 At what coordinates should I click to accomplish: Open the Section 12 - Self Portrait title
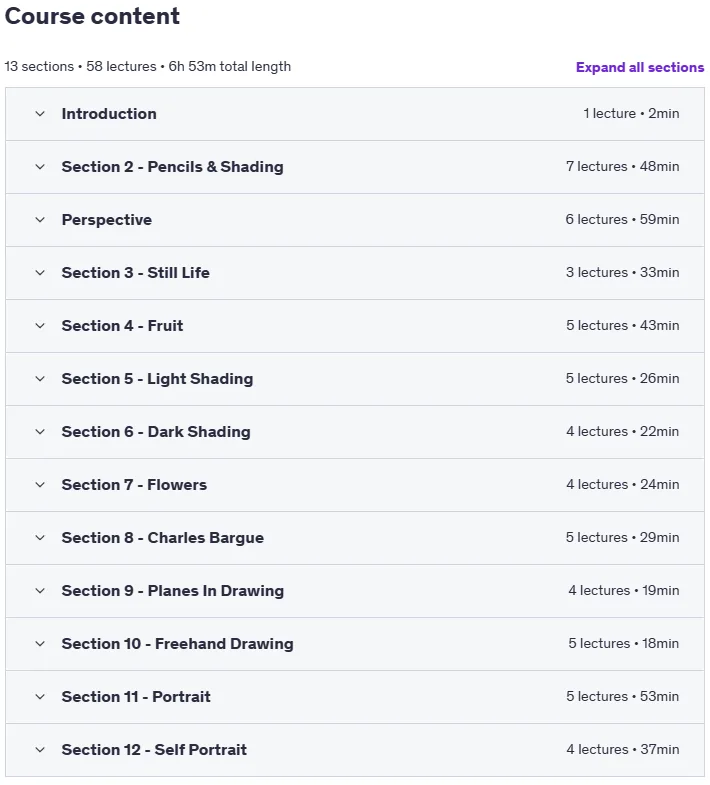coord(154,749)
